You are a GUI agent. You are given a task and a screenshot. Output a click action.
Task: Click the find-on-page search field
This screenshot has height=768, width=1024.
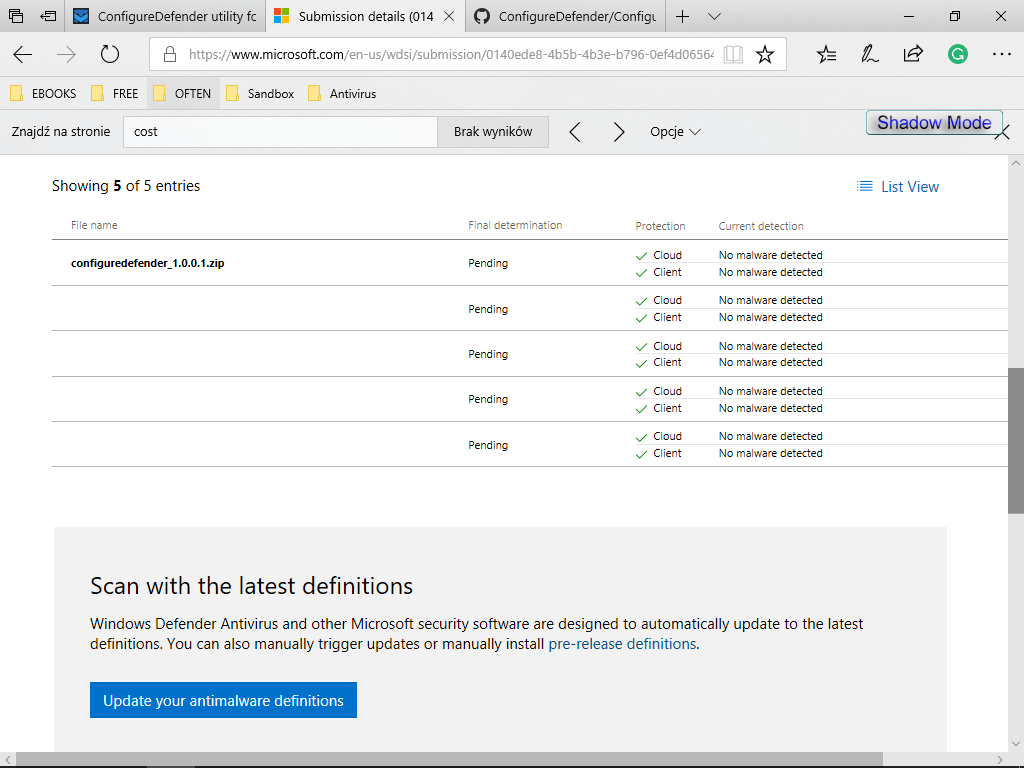click(280, 132)
